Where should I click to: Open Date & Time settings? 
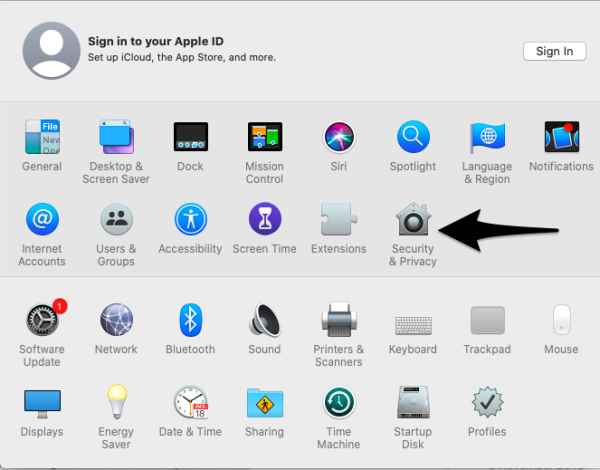(191, 402)
